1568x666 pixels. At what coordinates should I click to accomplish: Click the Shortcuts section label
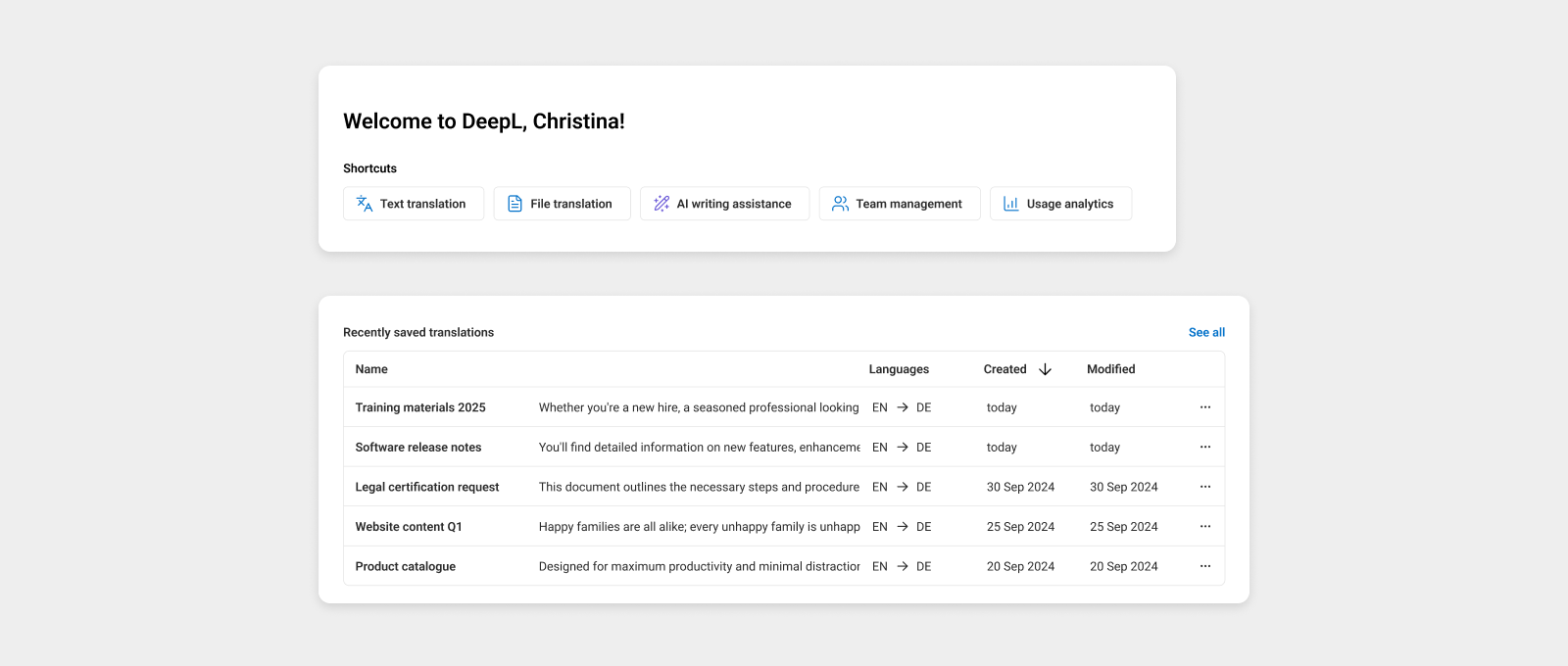369,168
